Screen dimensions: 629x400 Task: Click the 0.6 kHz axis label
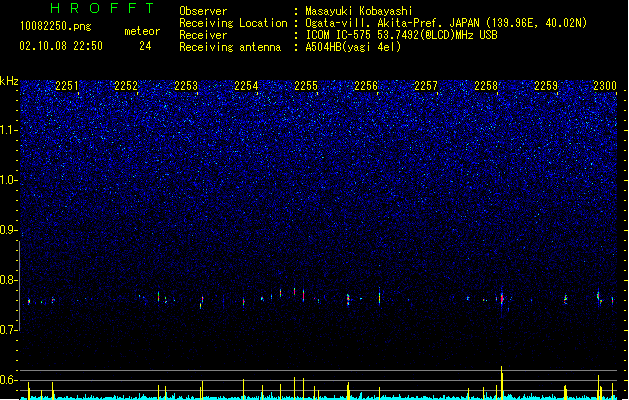tap(9, 380)
